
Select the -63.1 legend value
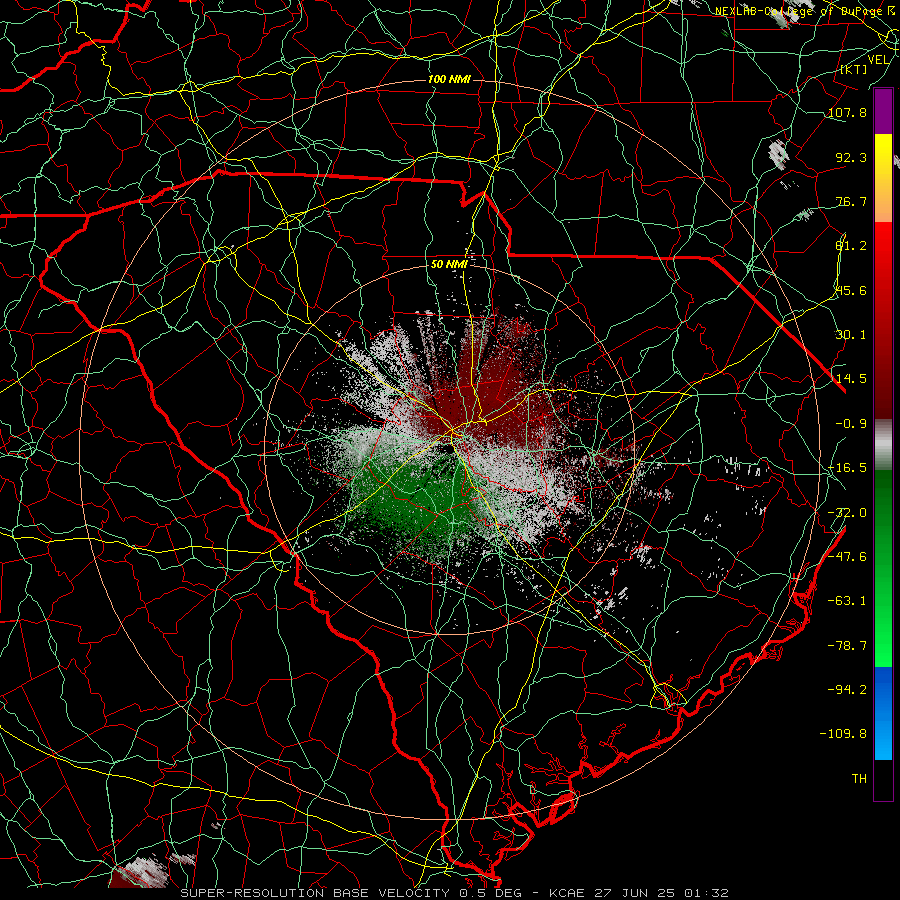pyautogui.click(x=847, y=601)
